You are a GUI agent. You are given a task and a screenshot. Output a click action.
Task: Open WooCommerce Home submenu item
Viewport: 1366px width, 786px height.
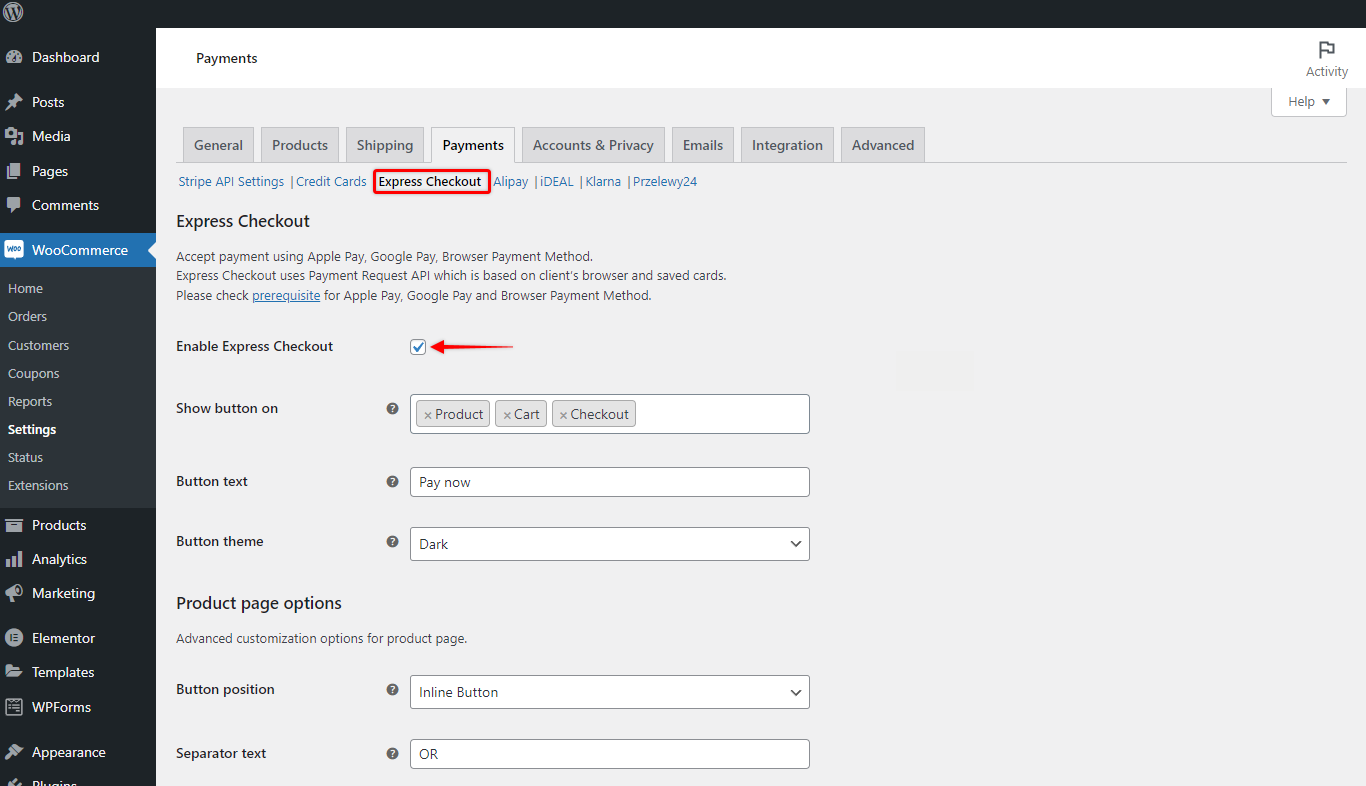pos(25,288)
